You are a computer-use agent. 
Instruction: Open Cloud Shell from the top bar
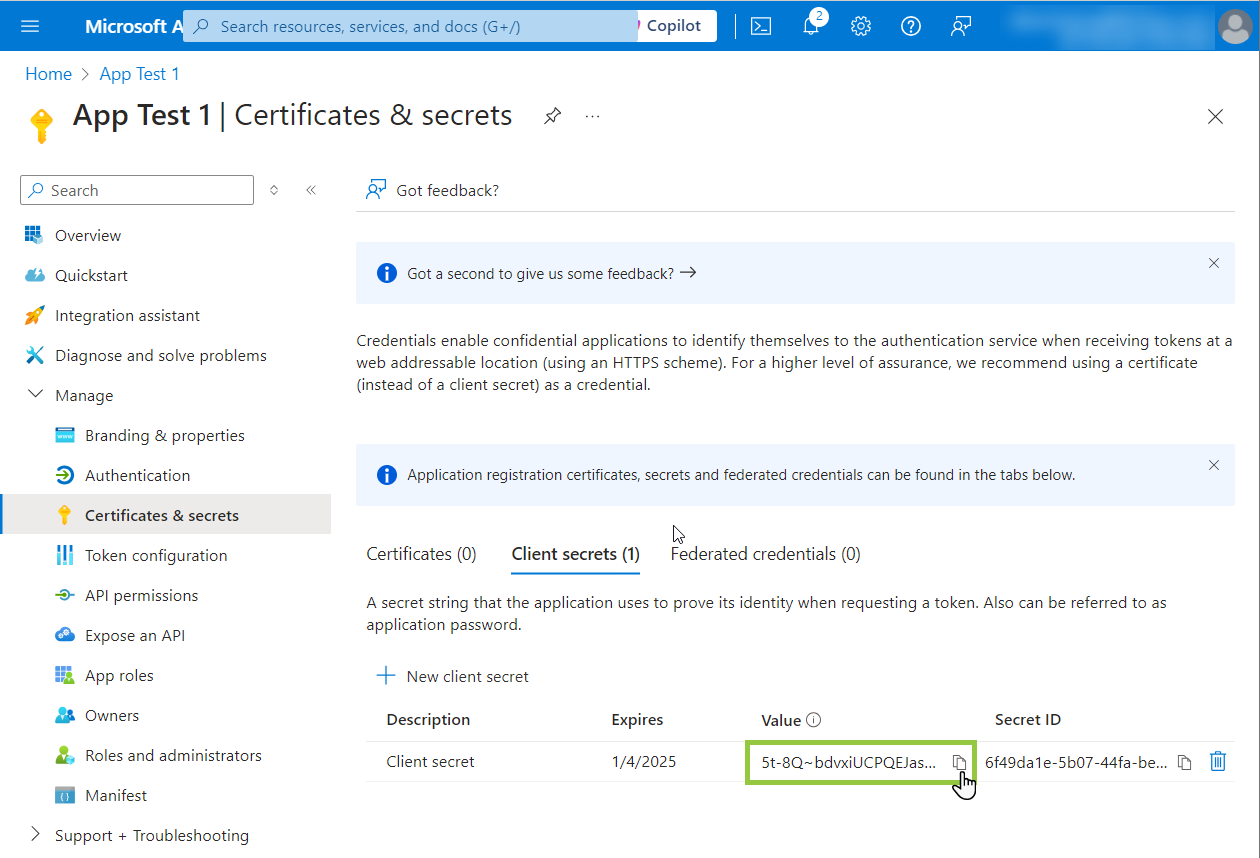tap(761, 26)
